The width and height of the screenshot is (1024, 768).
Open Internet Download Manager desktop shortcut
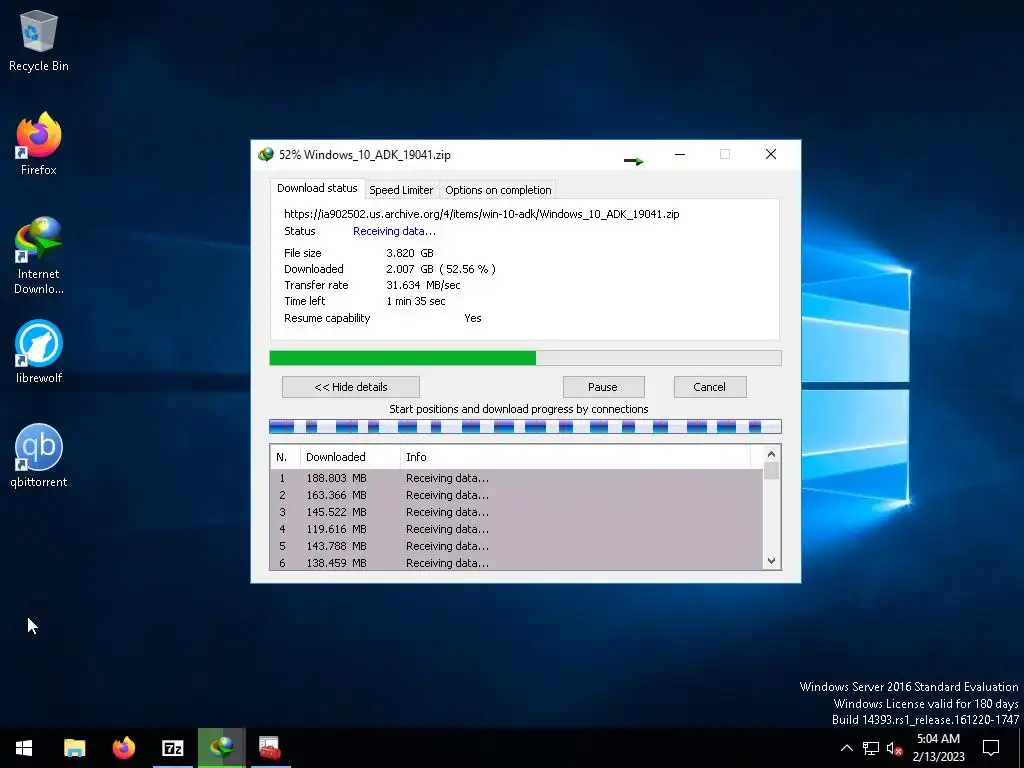tap(39, 255)
